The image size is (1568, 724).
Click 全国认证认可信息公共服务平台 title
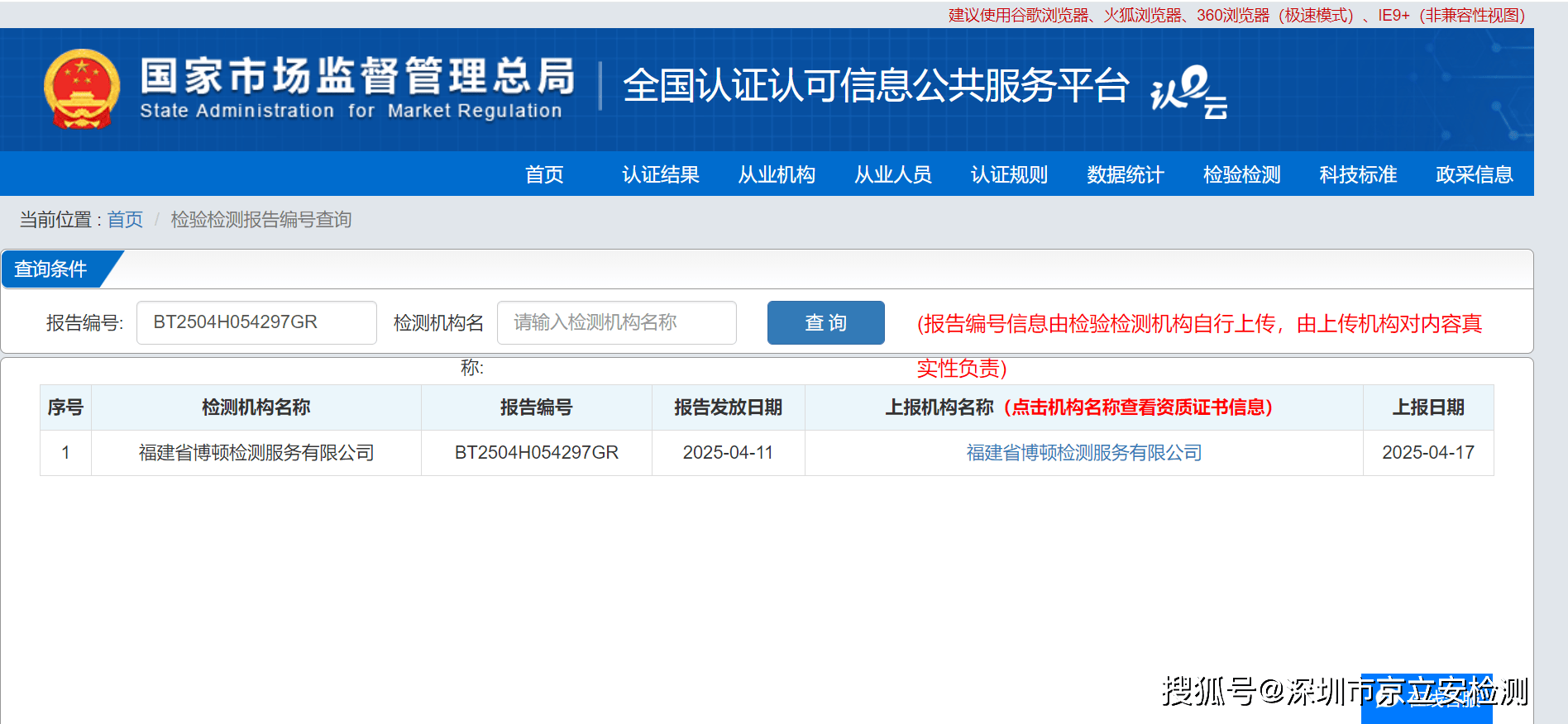(x=876, y=86)
